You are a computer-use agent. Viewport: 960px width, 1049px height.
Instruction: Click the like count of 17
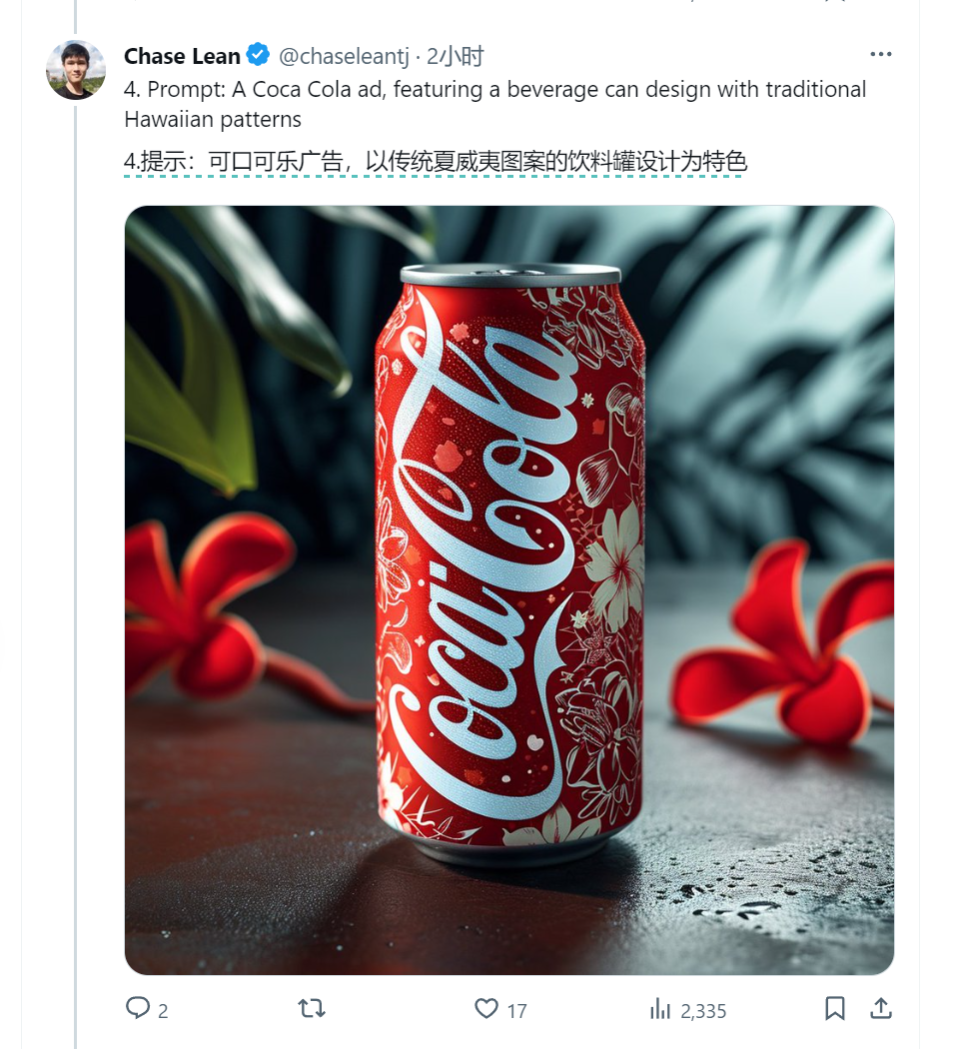pyautogui.click(x=517, y=1010)
